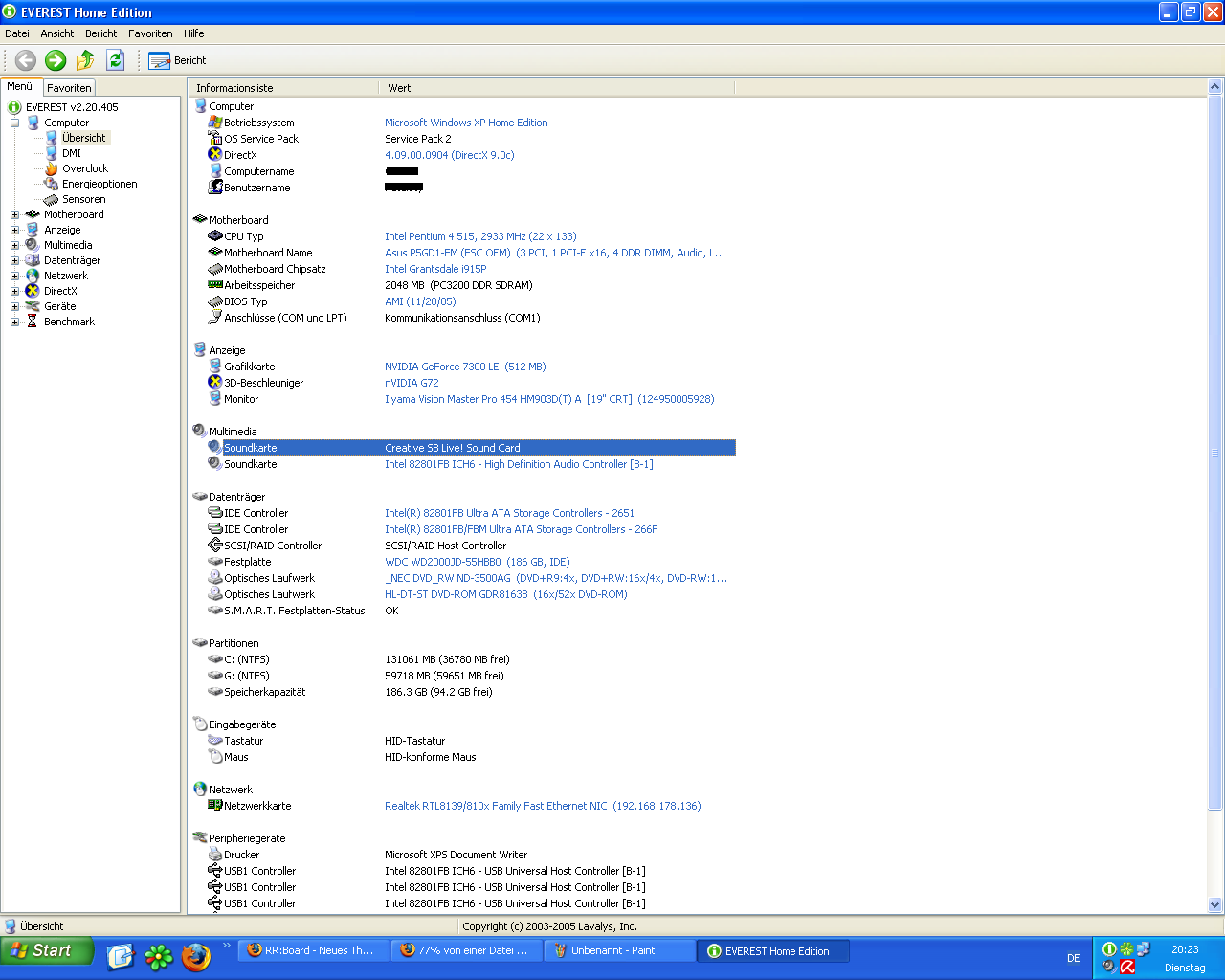Open the Favoriten menu

click(150, 33)
